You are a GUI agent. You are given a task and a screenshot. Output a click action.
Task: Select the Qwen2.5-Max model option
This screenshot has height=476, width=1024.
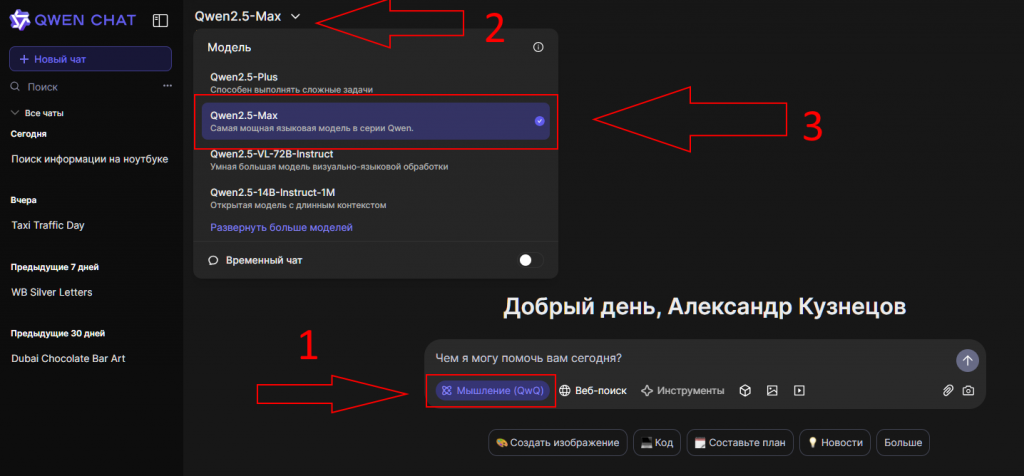click(376, 121)
